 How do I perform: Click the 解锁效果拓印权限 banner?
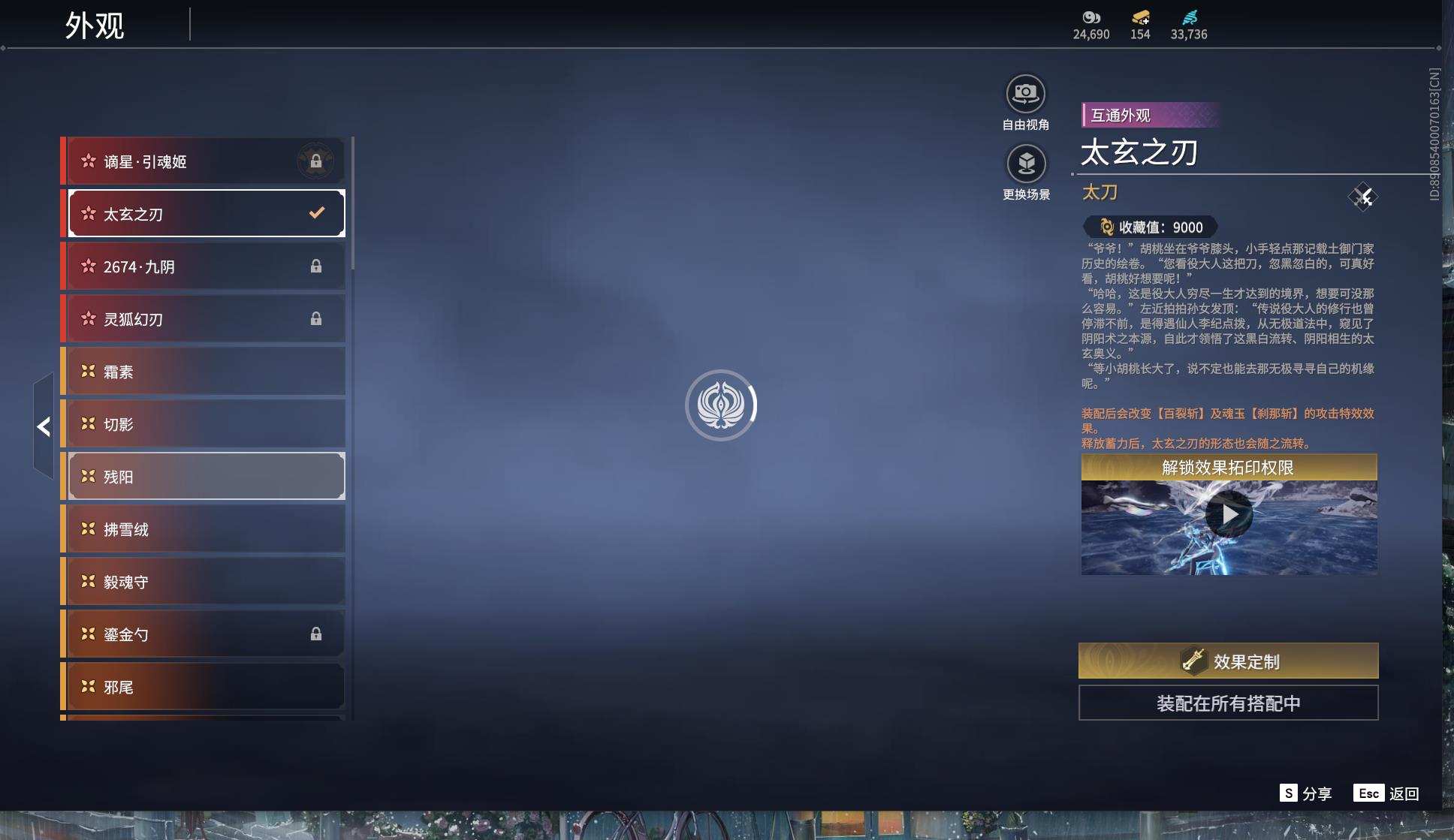click(x=1229, y=468)
